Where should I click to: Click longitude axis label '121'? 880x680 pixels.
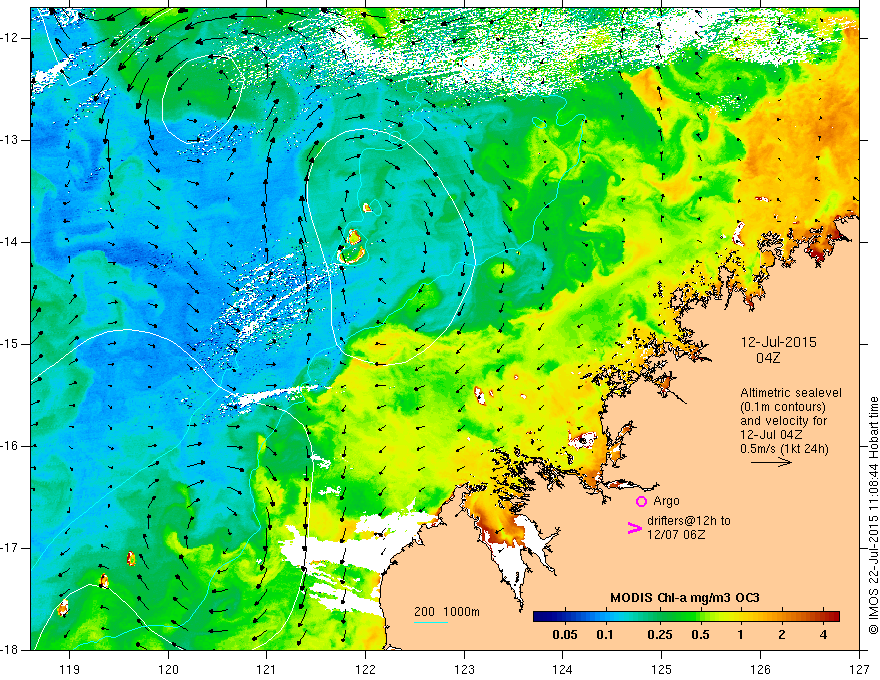267,669
